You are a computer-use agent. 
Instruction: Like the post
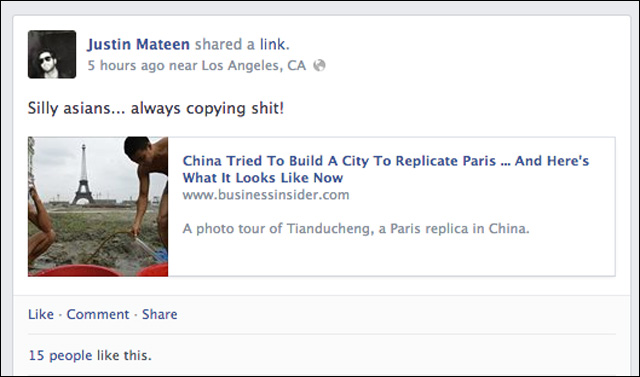click(x=41, y=314)
